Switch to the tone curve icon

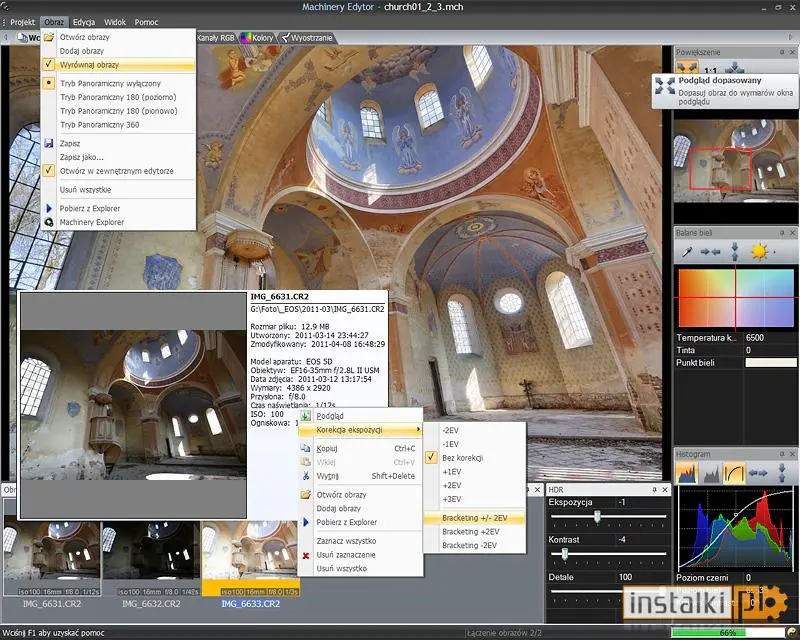(x=734, y=473)
